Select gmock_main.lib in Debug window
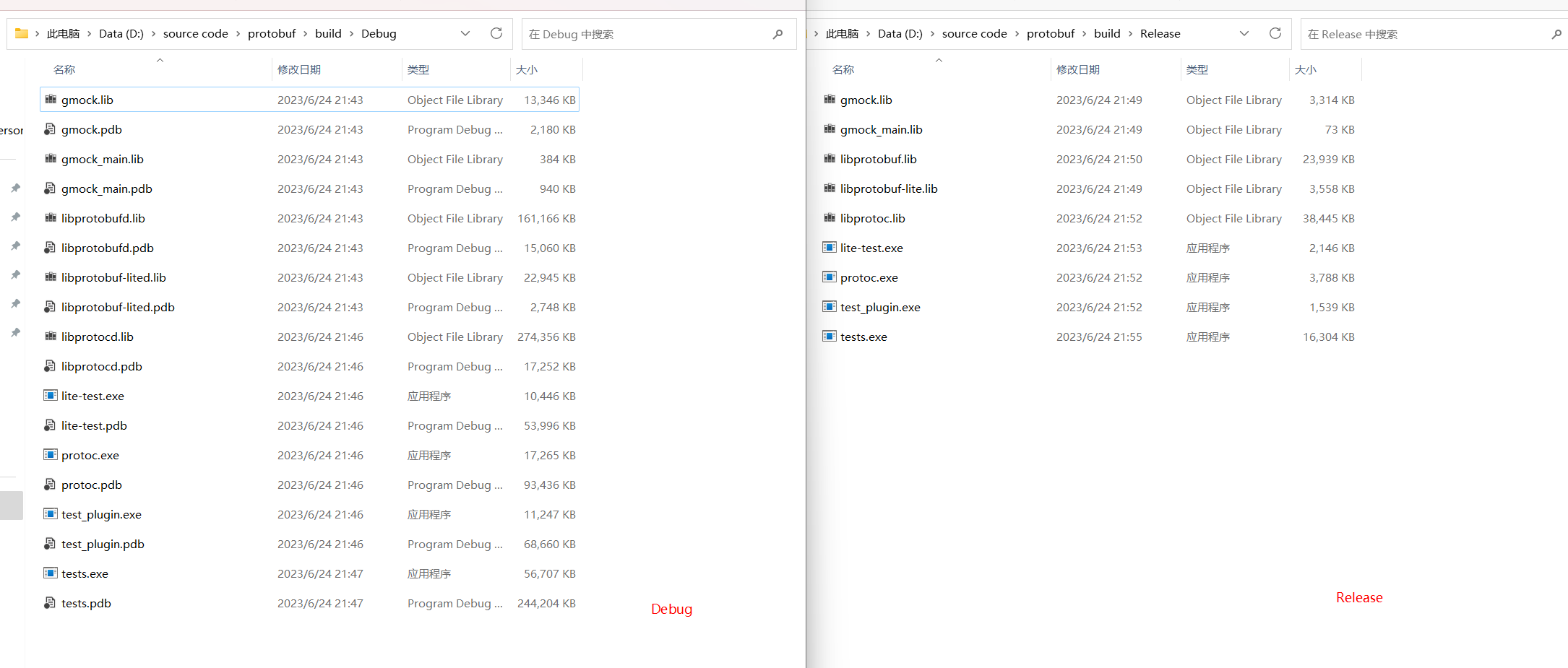This screenshot has width=1568, height=668. click(x=103, y=159)
